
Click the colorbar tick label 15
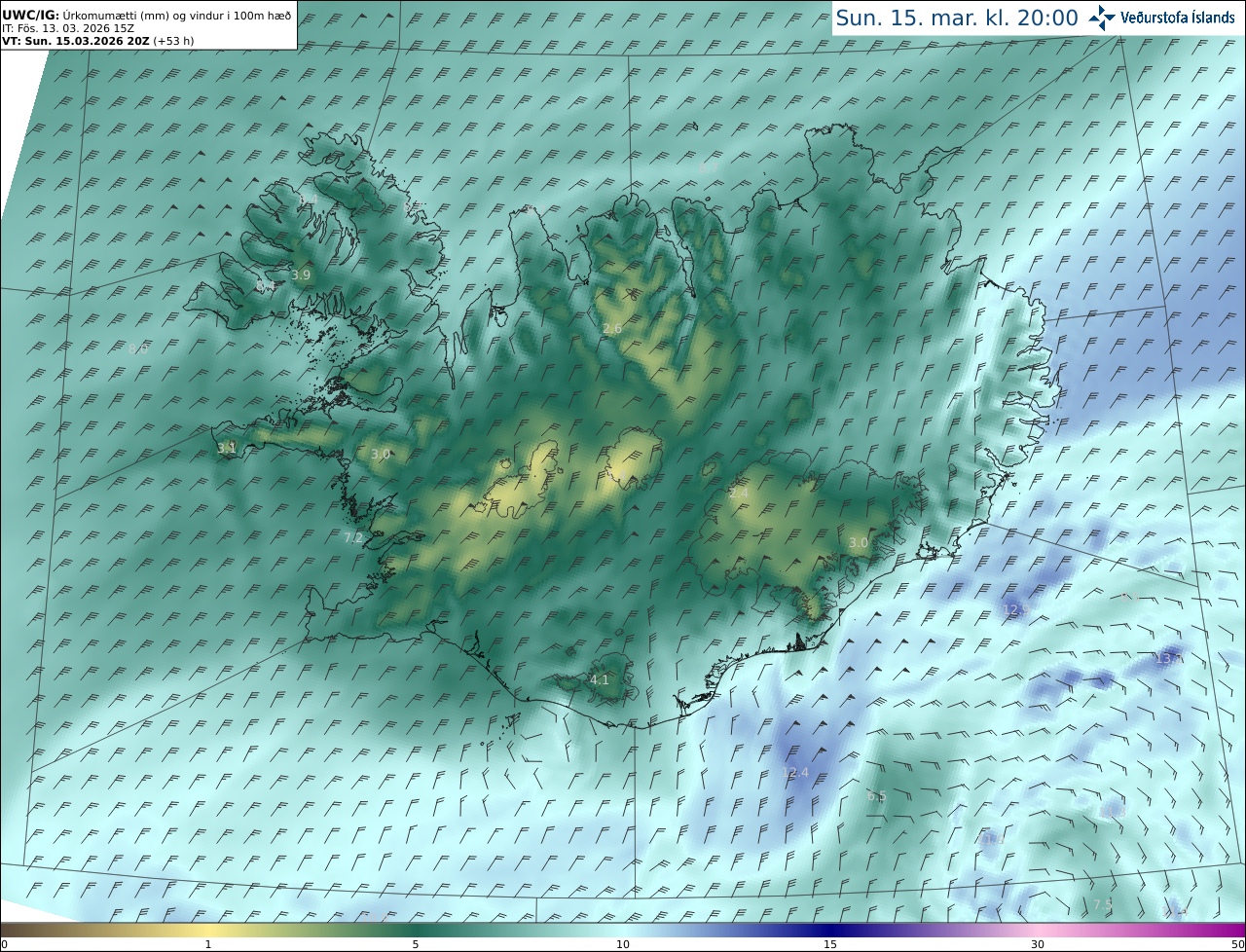point(830,944)
